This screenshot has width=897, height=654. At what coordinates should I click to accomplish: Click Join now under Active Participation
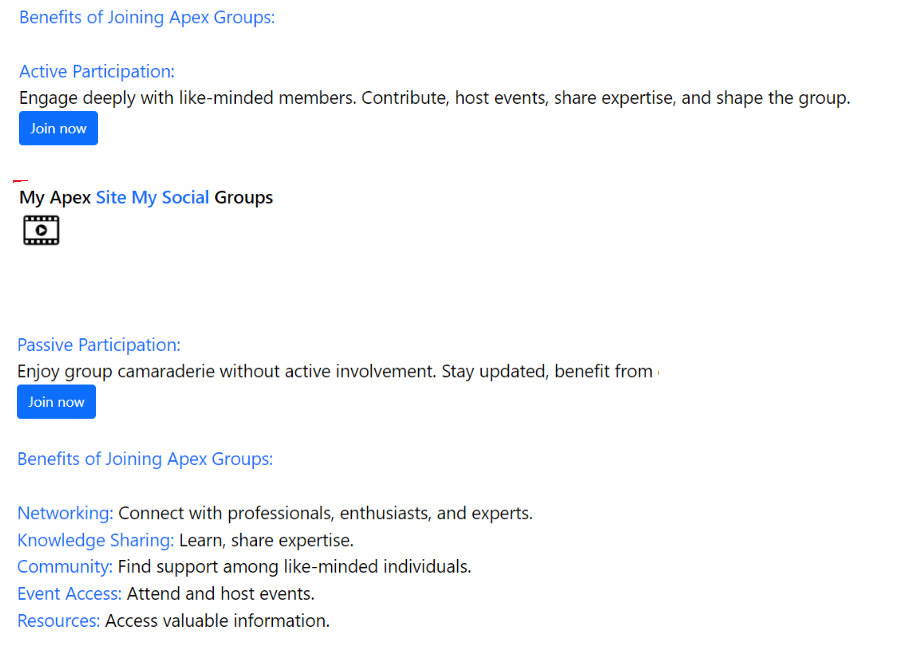[x=58, y=128]
